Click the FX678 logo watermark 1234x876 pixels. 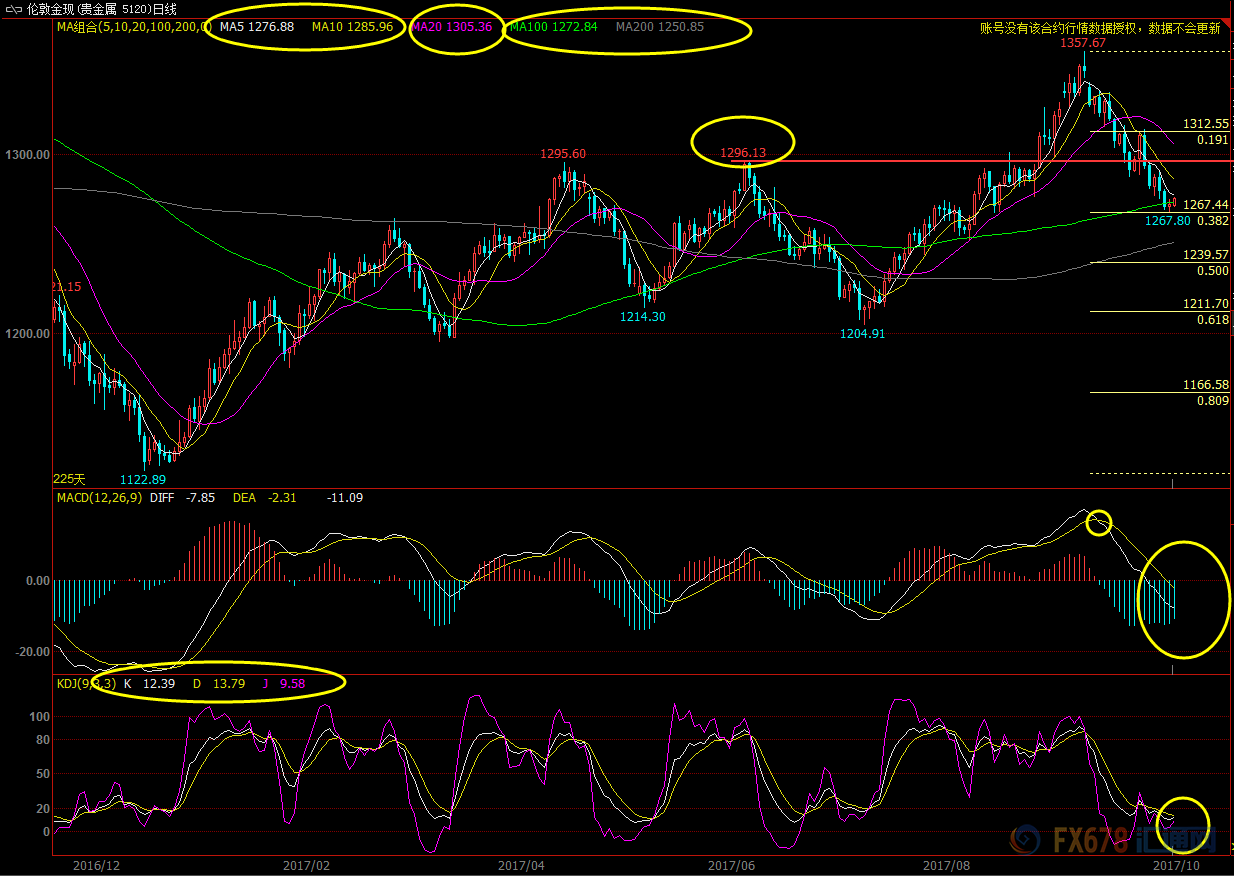click(x=1110, y=840)
